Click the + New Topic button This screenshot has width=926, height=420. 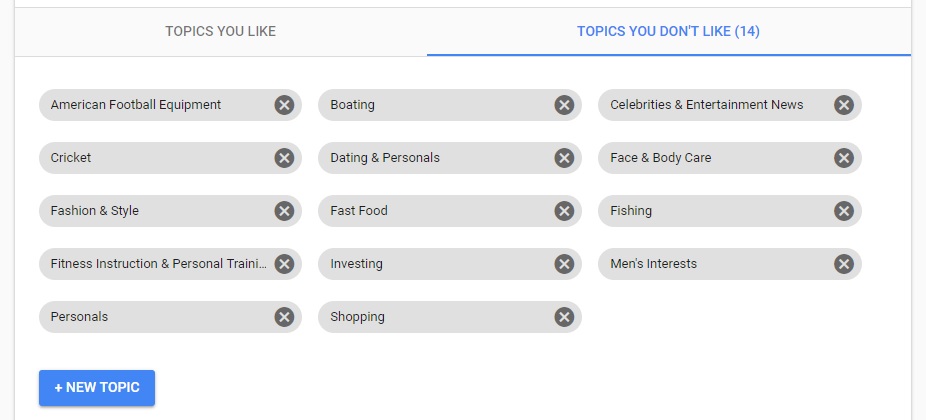(x=97, y=388)
